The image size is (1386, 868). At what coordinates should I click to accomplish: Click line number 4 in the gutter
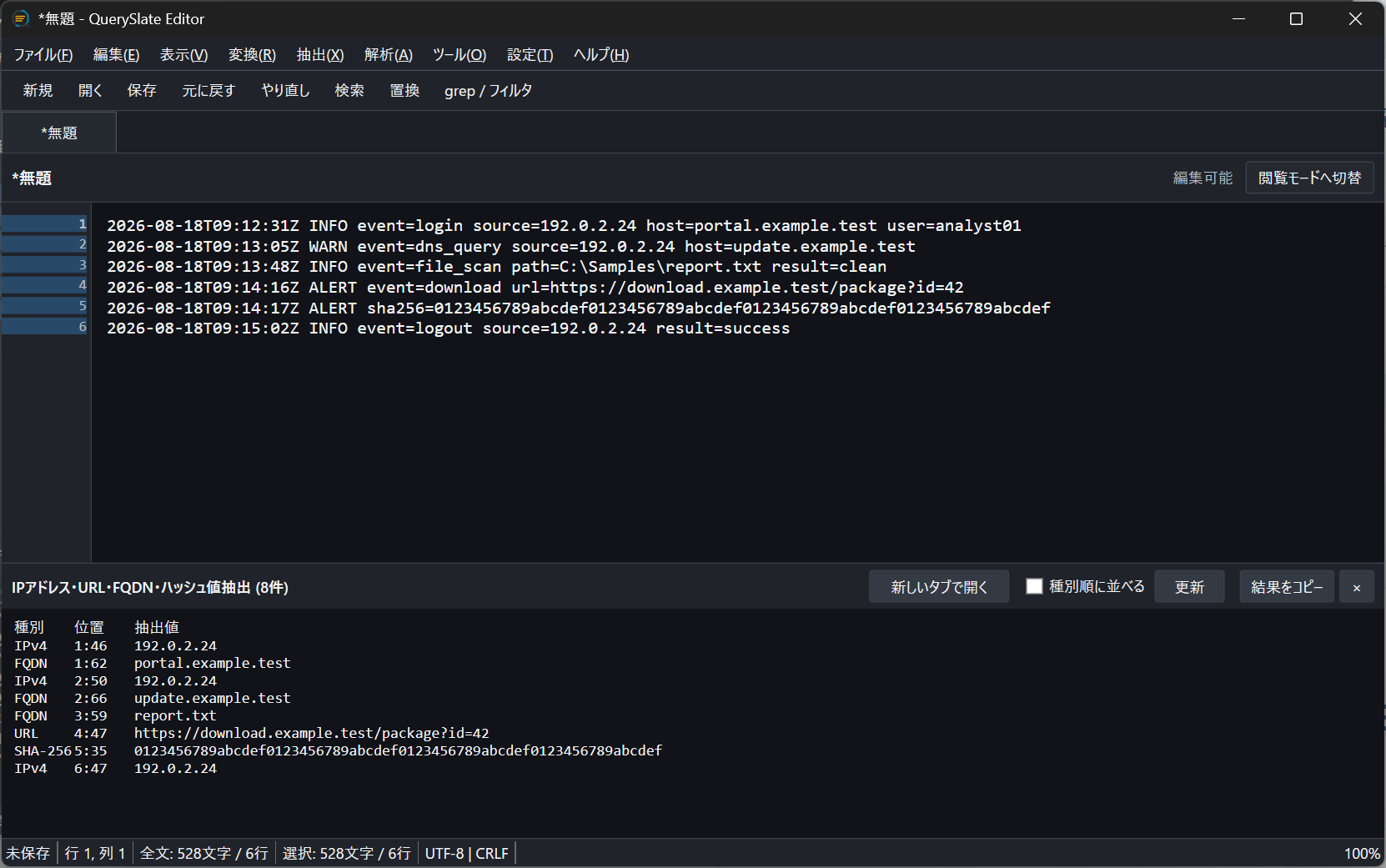pos(83,286)
